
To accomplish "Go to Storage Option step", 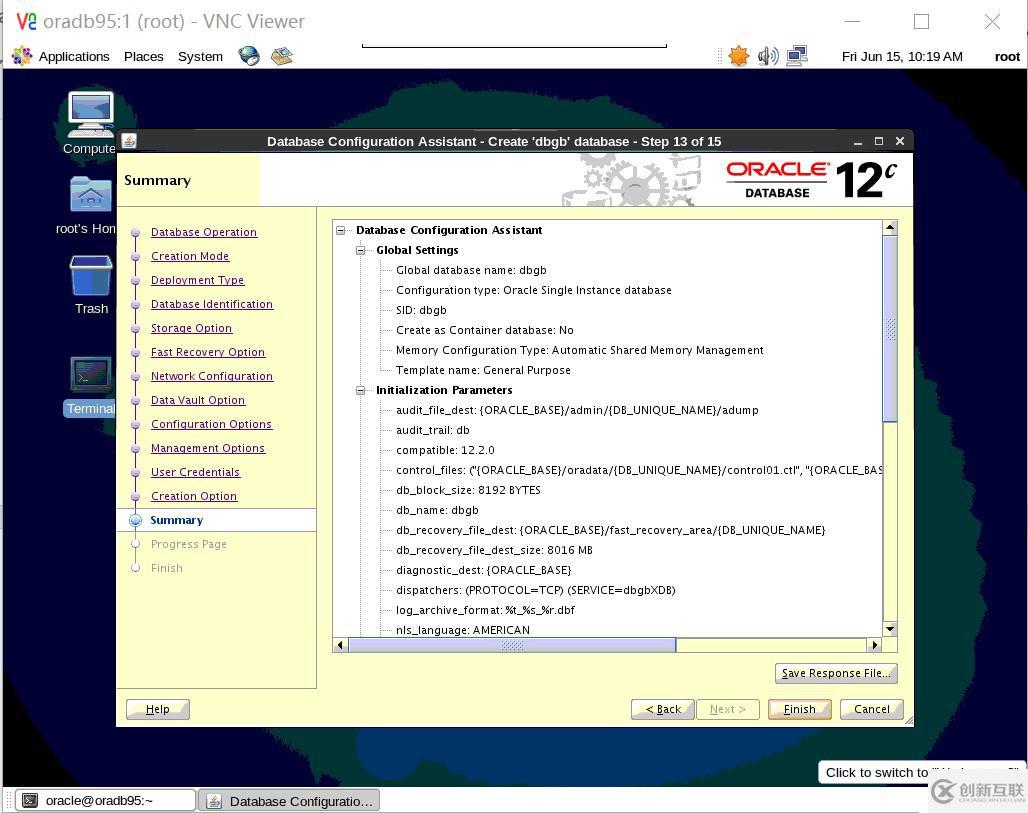I will tap(191, 328).
